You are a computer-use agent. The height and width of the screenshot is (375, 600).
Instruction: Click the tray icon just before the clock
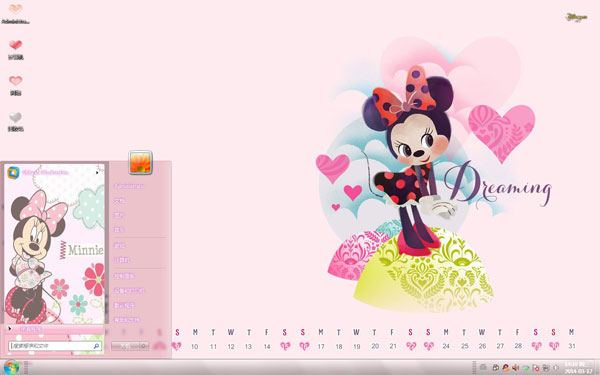click(x=556, y=367)
